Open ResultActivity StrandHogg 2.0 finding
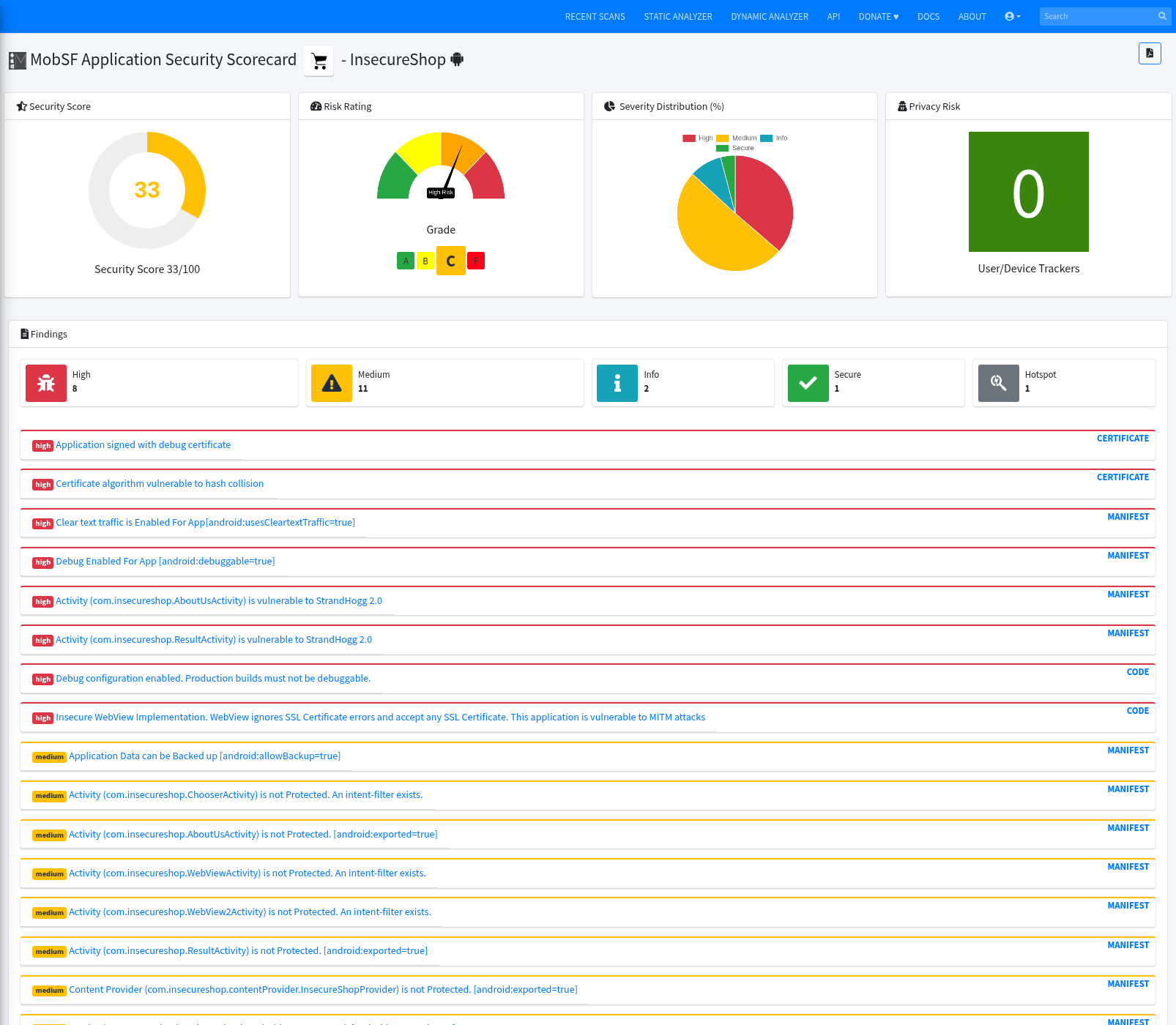The image size is (1176, 1025). [x=214, y=639]
